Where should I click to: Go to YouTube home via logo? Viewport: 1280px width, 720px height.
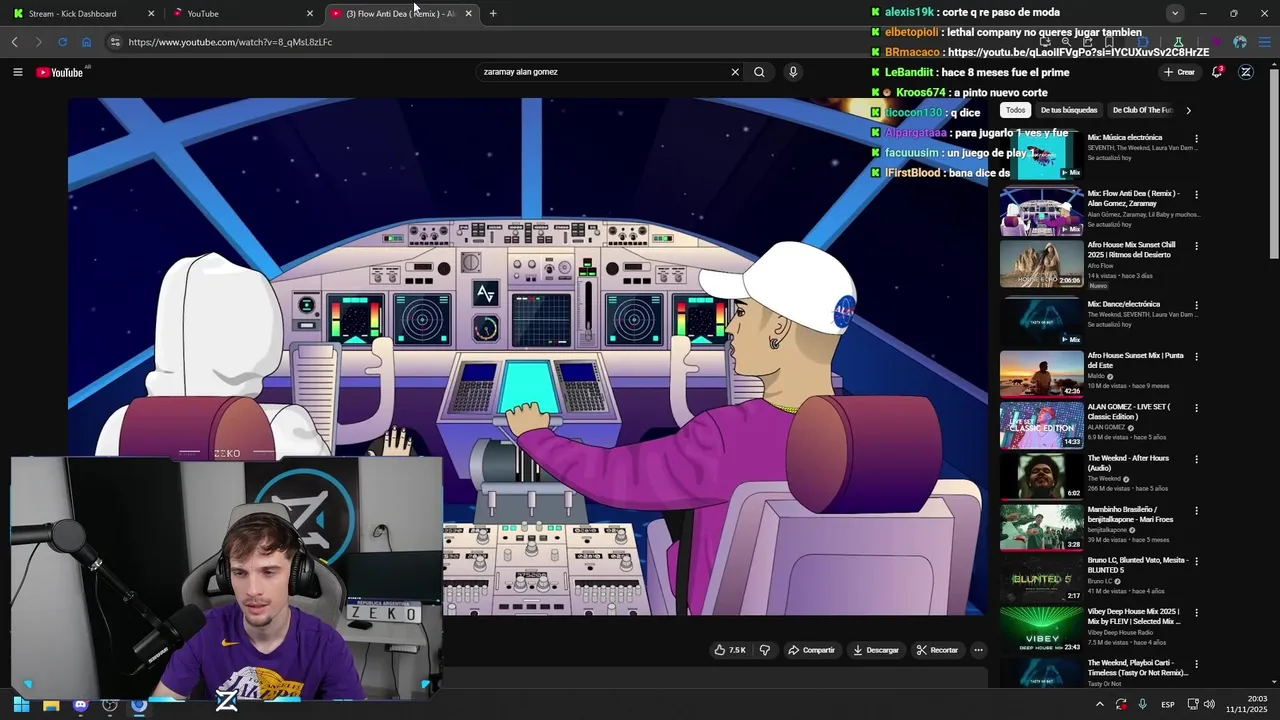[60, 72]
